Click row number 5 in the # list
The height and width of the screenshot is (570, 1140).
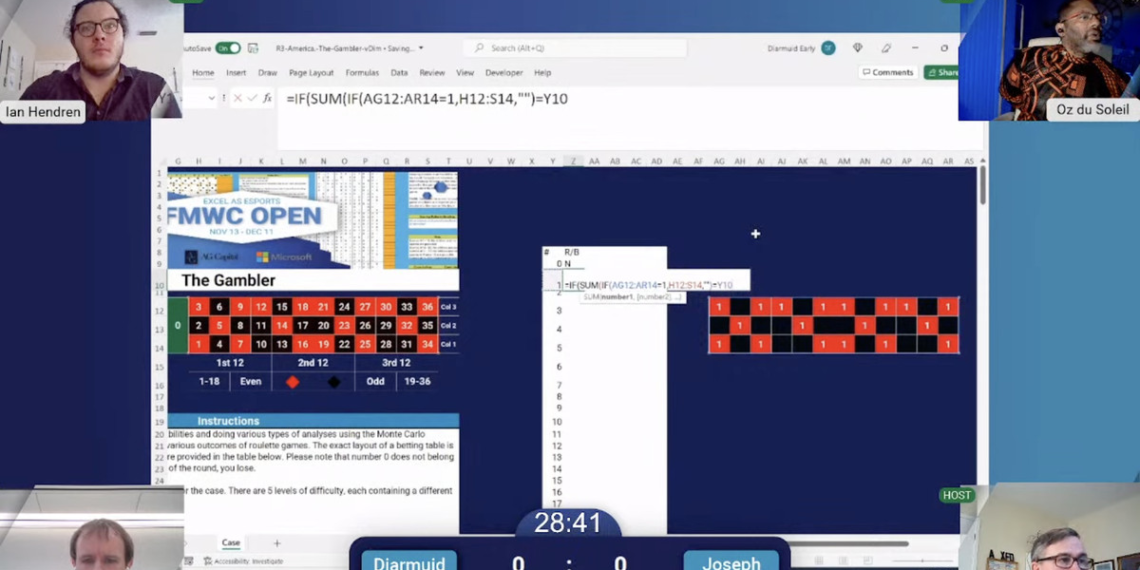(558, 348)
